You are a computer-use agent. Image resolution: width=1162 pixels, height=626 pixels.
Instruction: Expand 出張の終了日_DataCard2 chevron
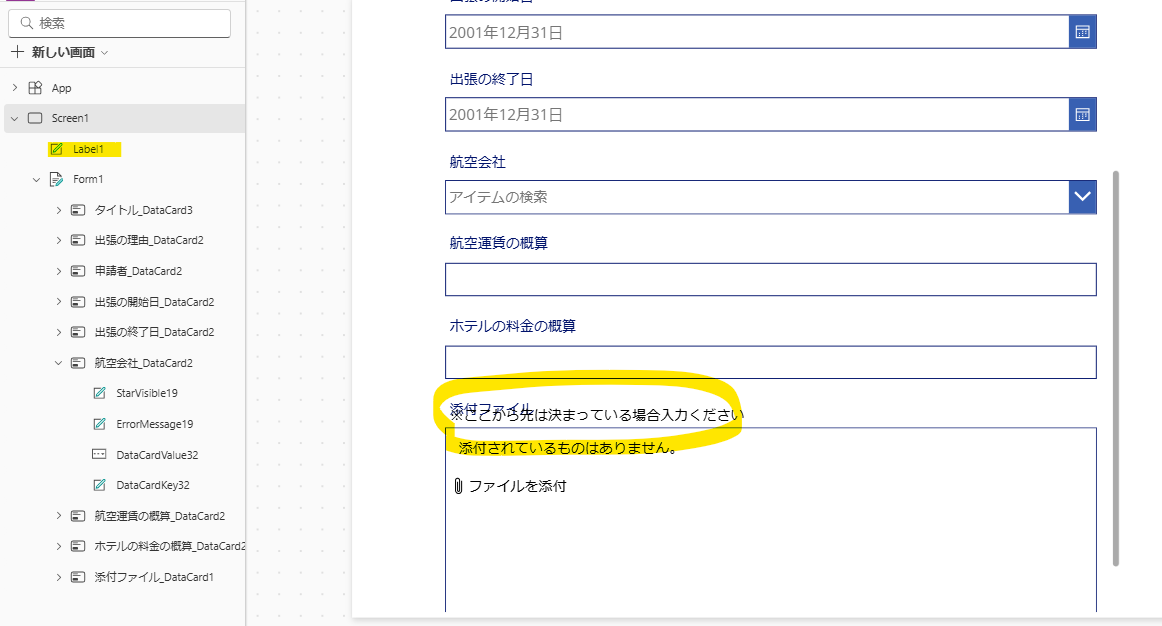[x=58, y=333]
